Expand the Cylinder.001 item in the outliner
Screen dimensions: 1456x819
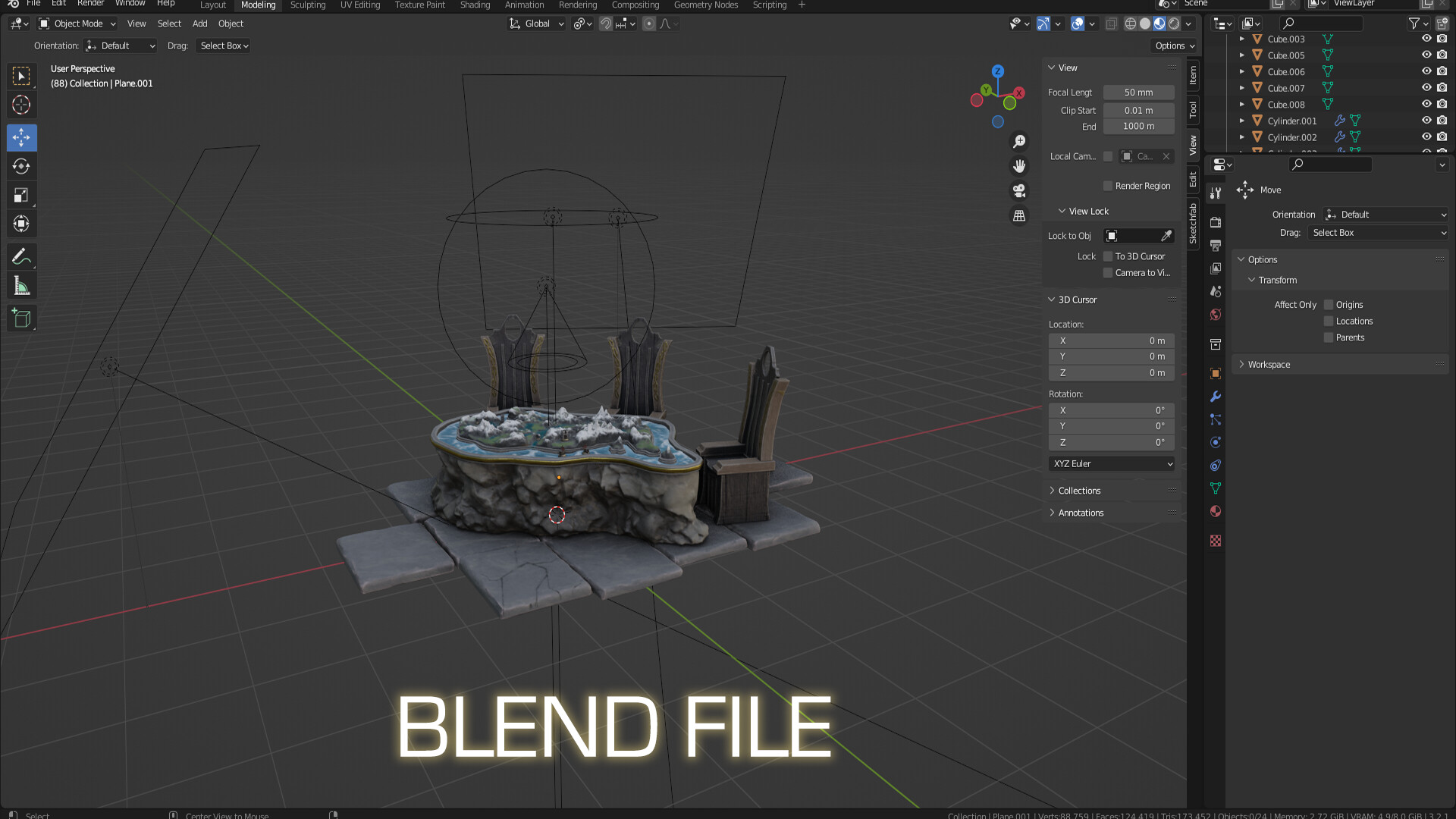pos(1241,121)
